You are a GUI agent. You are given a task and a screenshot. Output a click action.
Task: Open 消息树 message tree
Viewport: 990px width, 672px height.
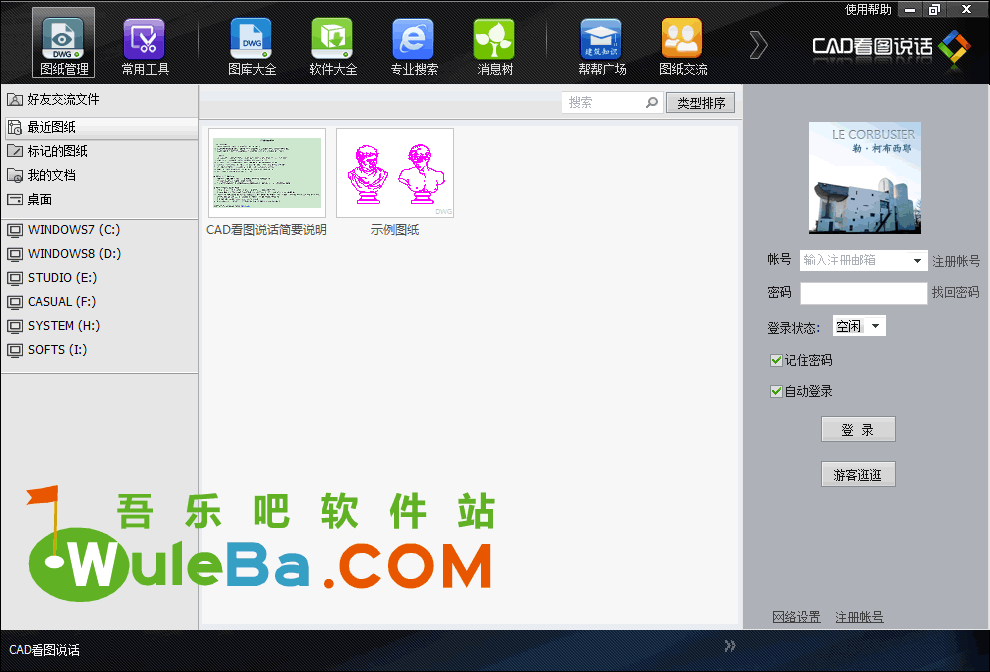[495, 47]
